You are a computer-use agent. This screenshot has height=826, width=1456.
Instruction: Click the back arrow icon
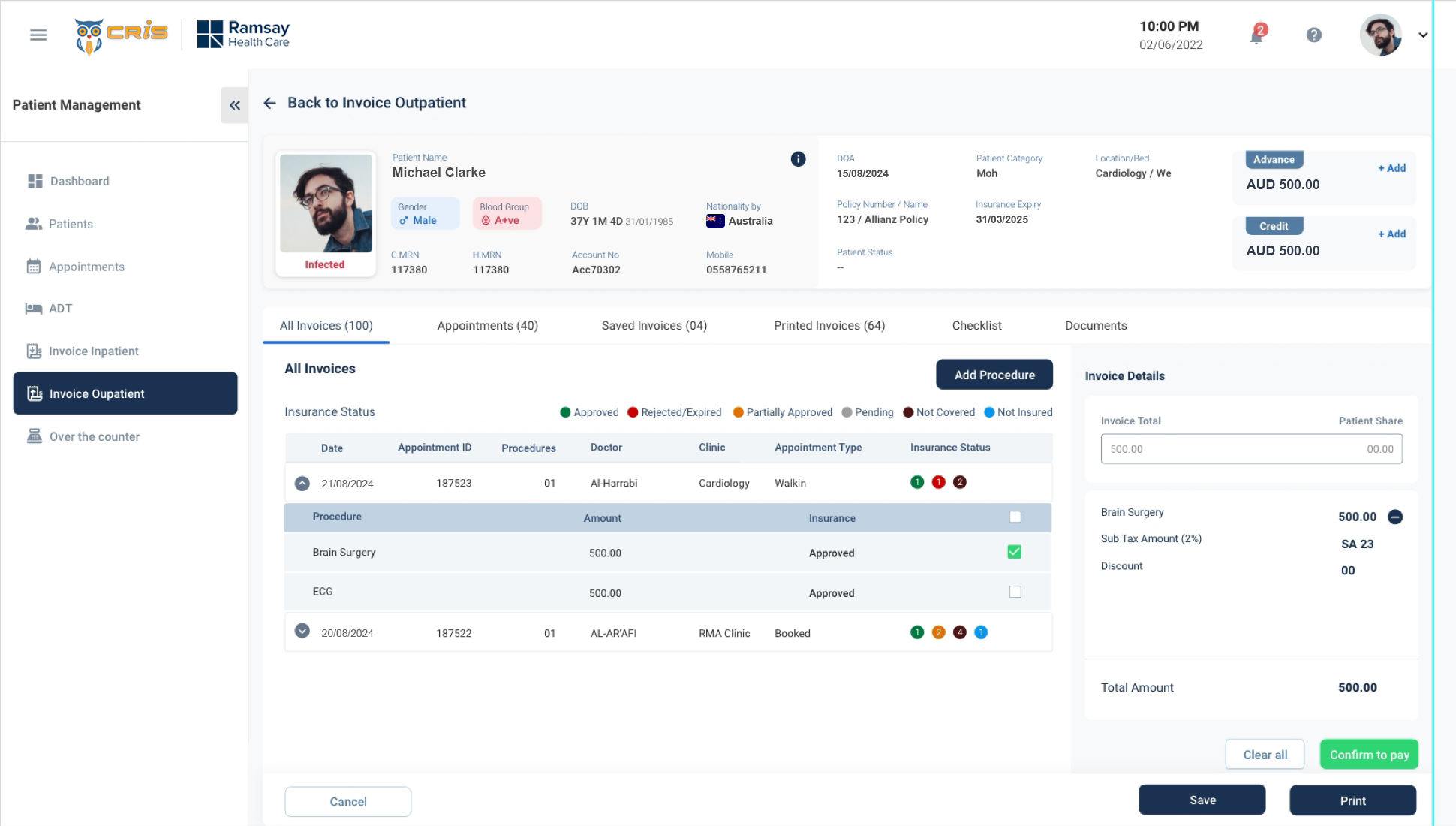coord(270,103)
